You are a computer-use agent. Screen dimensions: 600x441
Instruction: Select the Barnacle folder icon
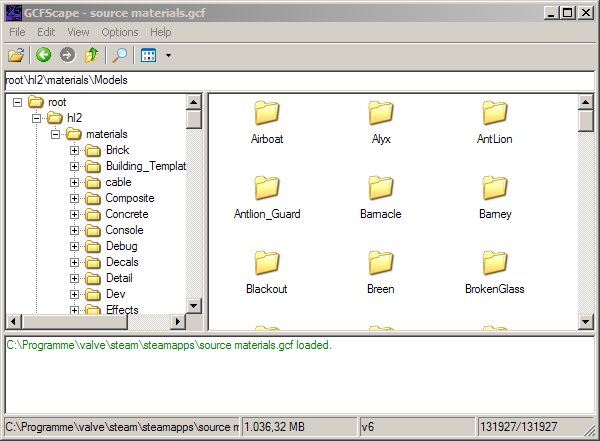[381, 188]
